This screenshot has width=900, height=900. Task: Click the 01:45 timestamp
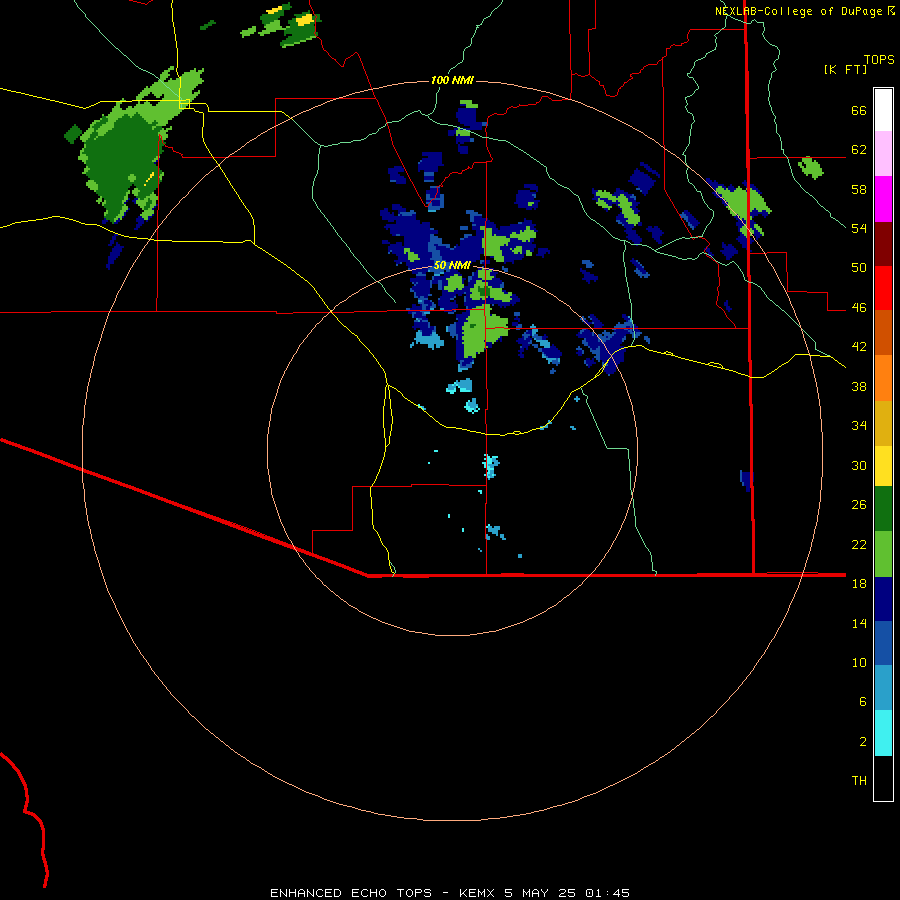[x=607, y=893]
